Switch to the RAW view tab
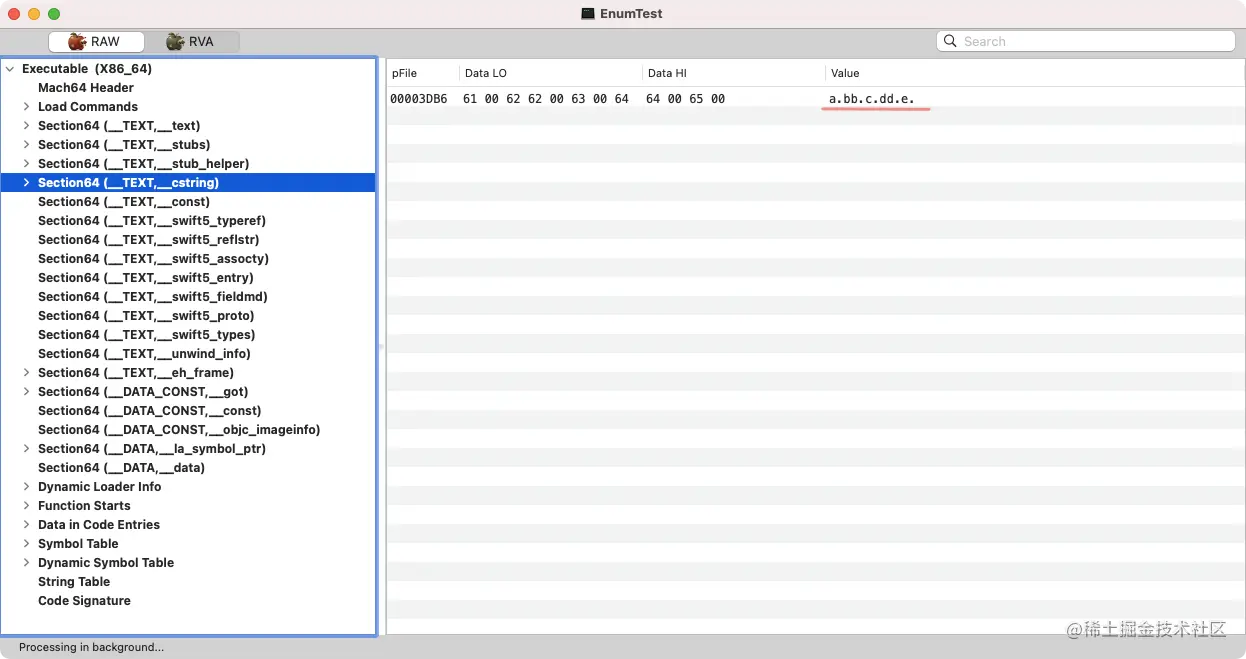Image resolution: width=1246 pixels, height=659 pixels. click(x=96, y=42)
